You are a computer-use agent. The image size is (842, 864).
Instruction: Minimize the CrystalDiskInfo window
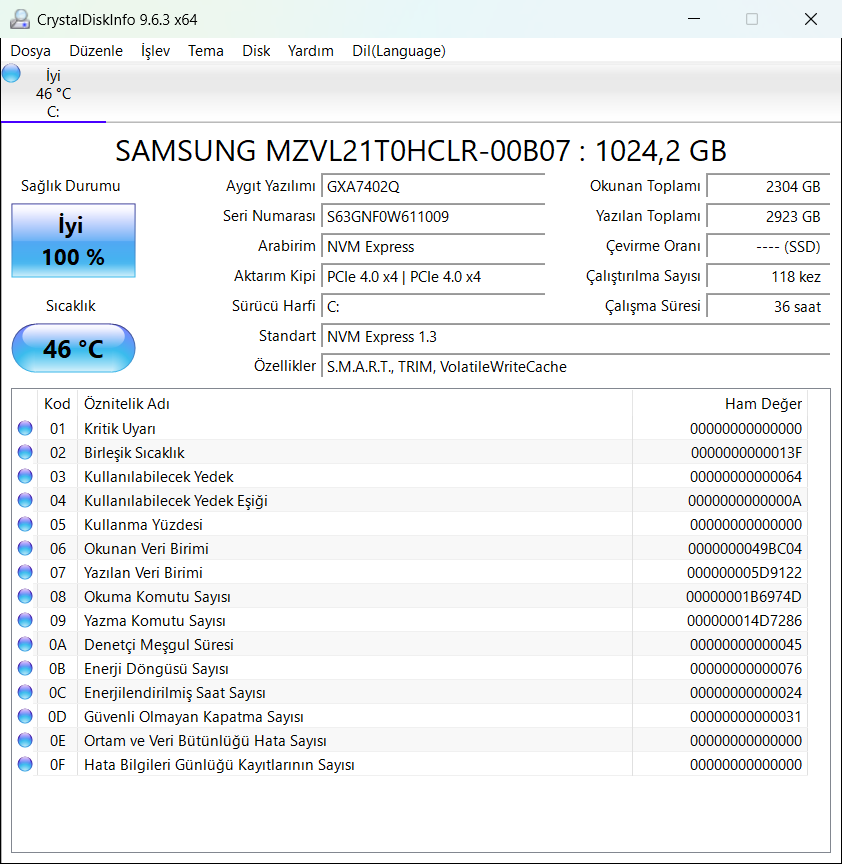coord(694,19)
